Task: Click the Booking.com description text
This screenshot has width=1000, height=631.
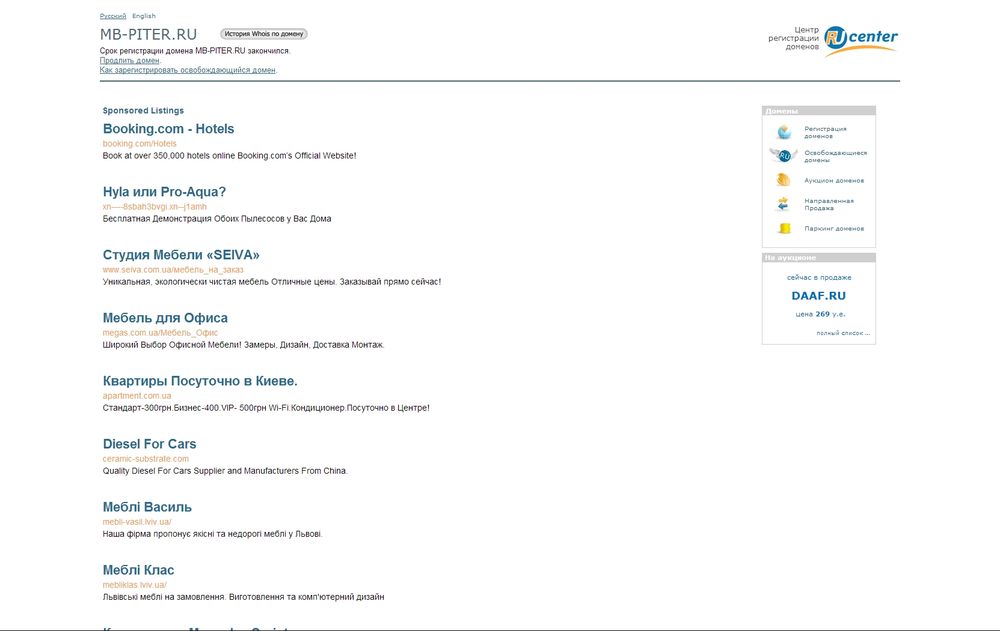Action: pos(230,156)
